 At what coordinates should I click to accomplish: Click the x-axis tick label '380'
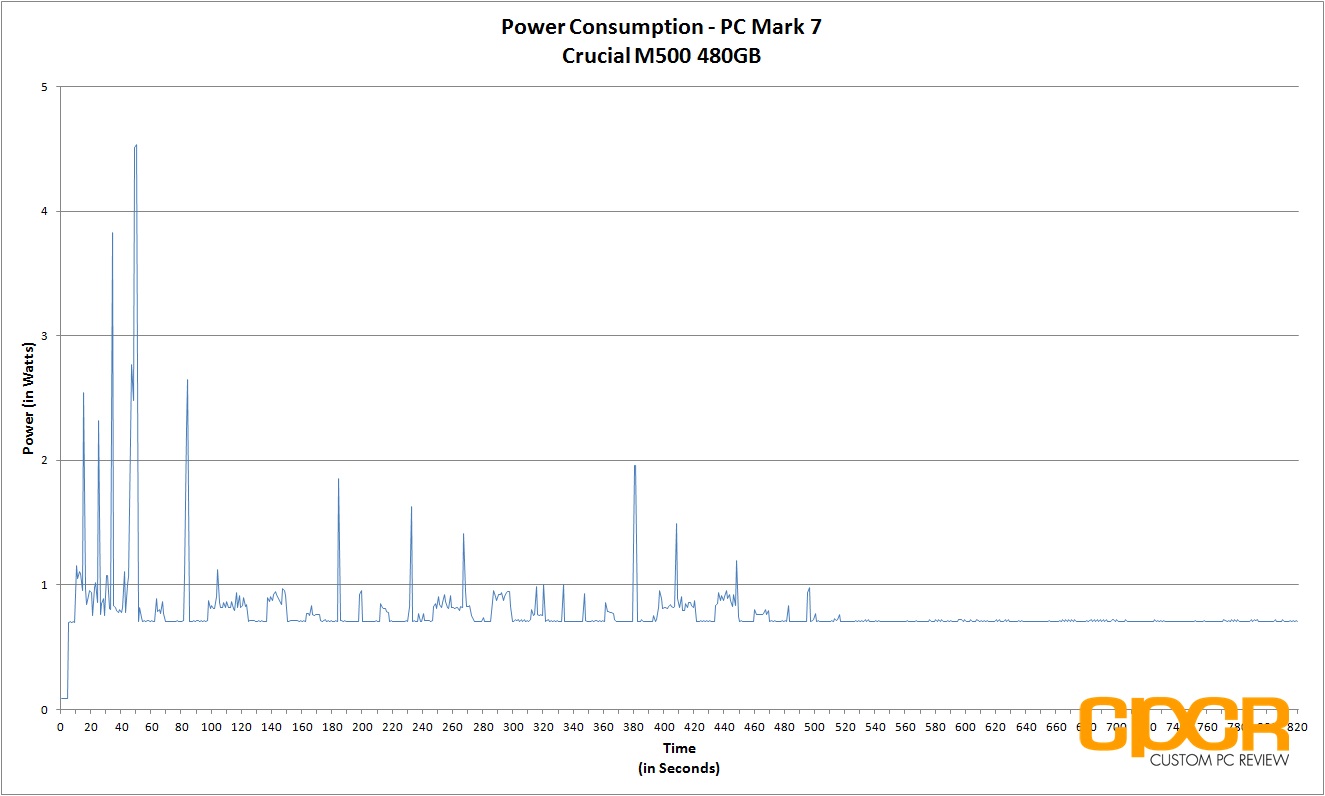634,727
